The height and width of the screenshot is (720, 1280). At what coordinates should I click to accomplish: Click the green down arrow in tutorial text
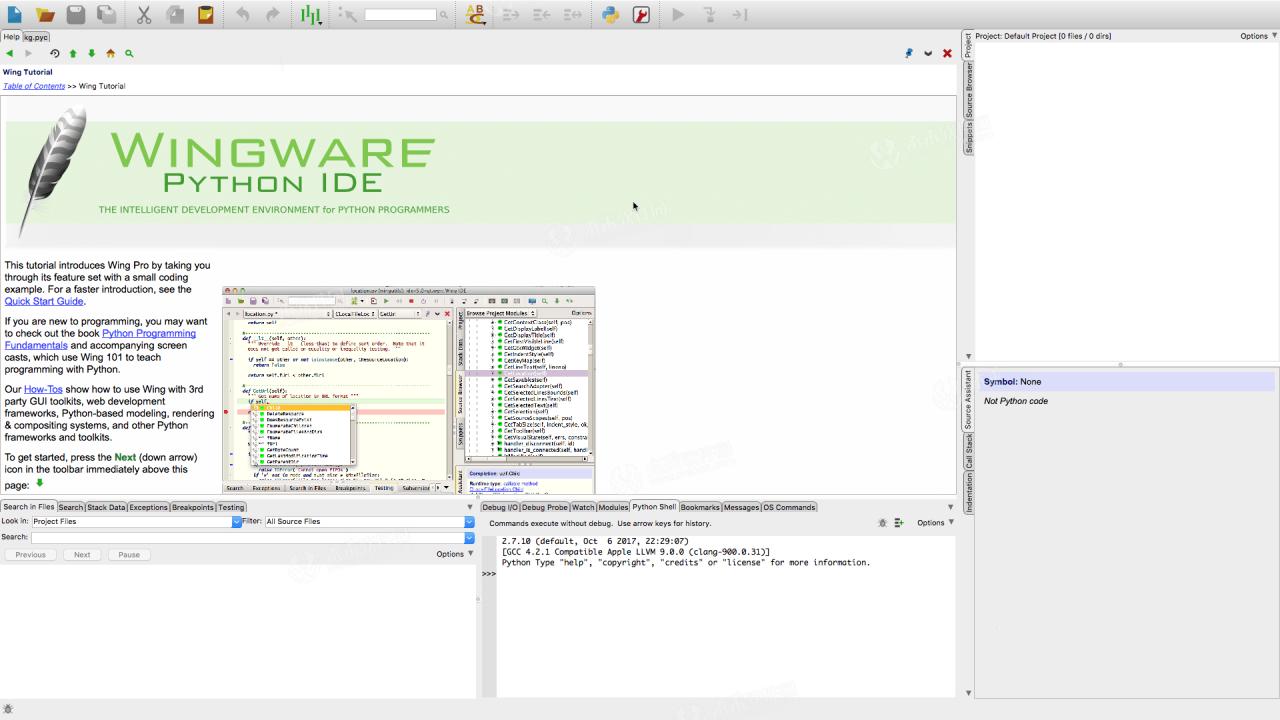point(40,483)
